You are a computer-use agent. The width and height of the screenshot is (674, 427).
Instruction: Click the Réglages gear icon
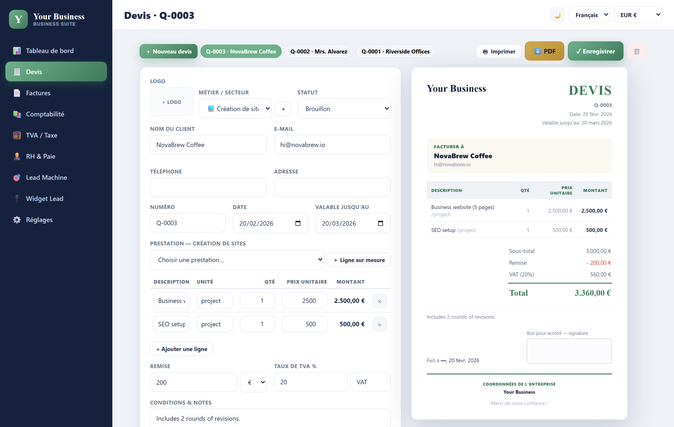click(x=17, y=220)
